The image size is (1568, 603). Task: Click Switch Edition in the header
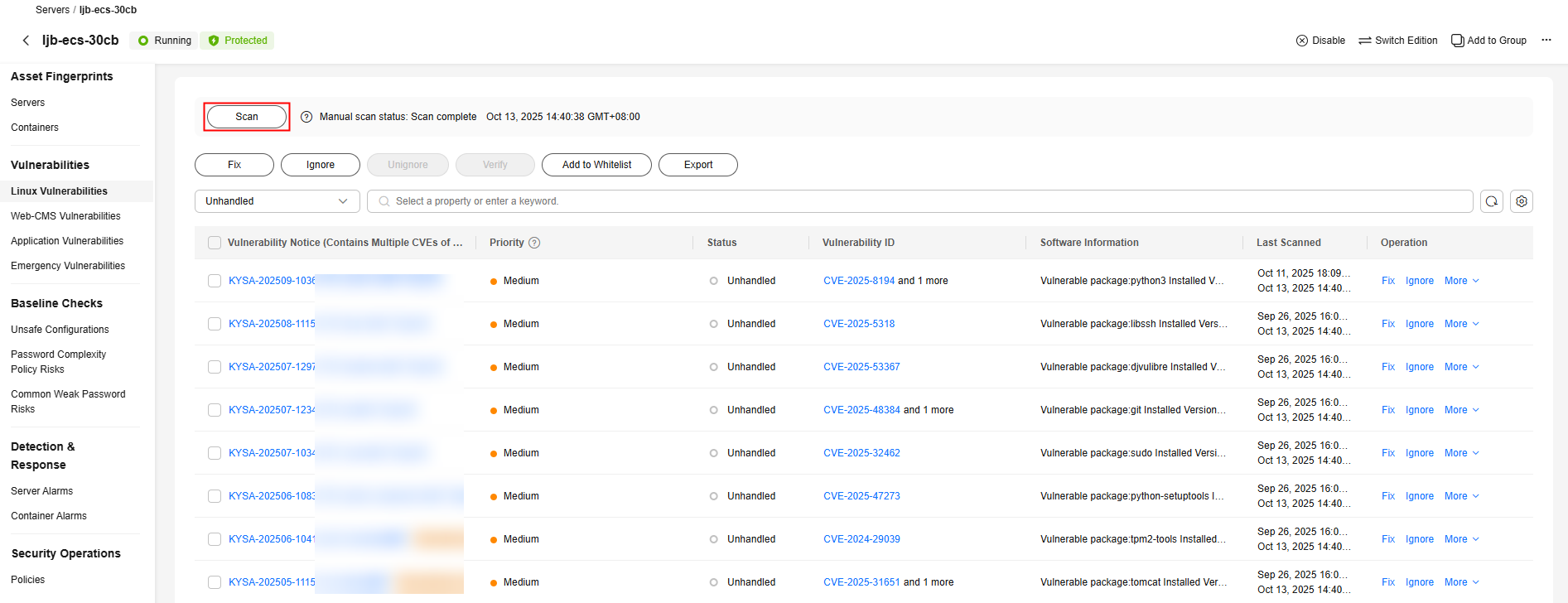tap(1397, 41)
